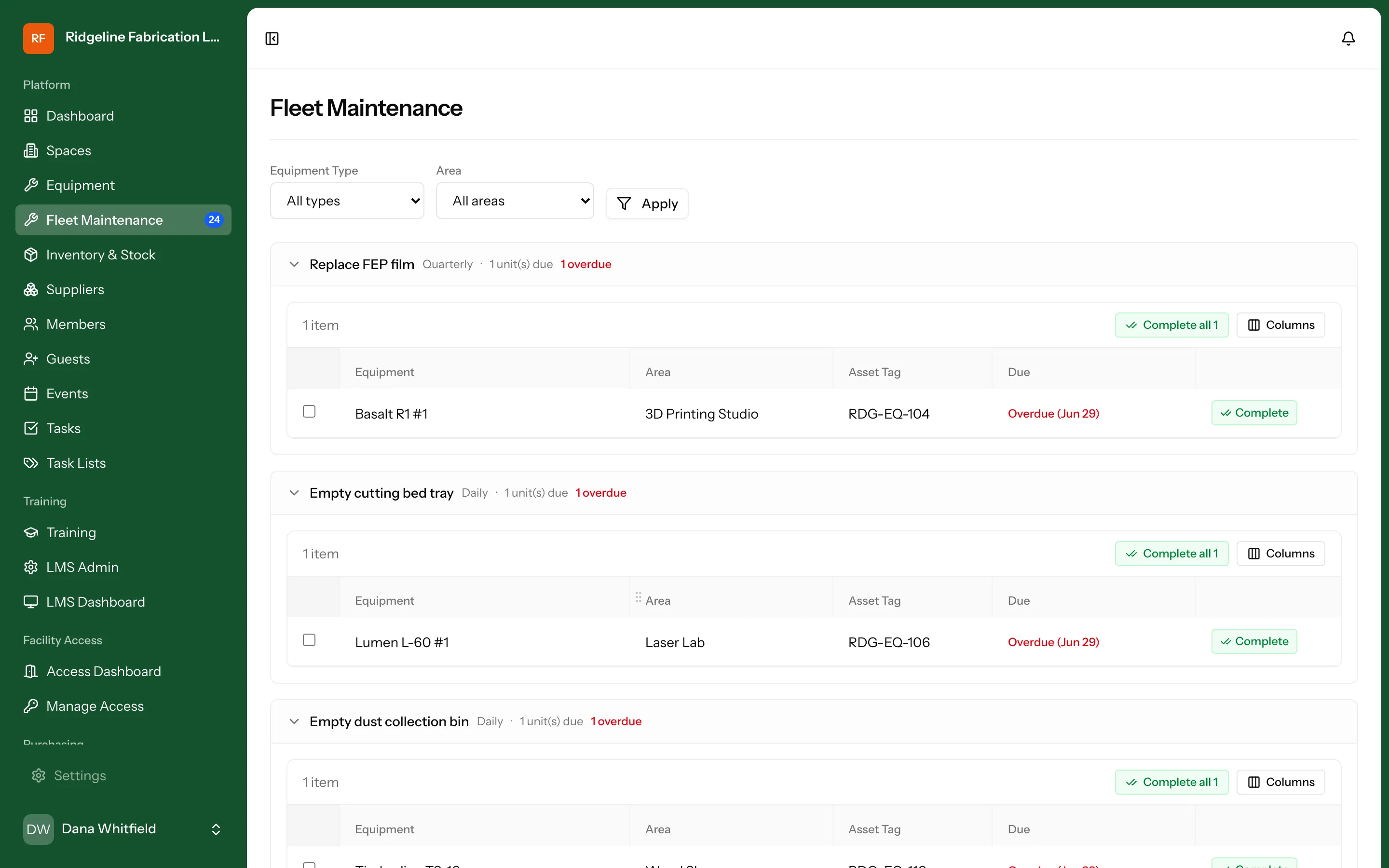Click the Guests add-person icon
This screenshot has width=1389, height=868.
click(31, 359)
